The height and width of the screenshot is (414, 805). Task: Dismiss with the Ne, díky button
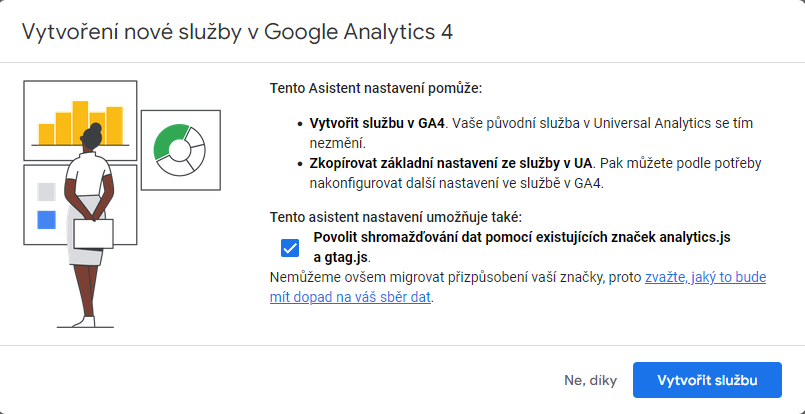point(590,381)
